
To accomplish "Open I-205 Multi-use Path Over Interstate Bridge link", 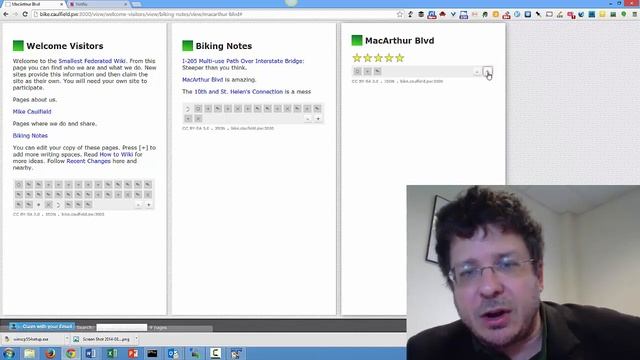I will [x=243, y=61].
